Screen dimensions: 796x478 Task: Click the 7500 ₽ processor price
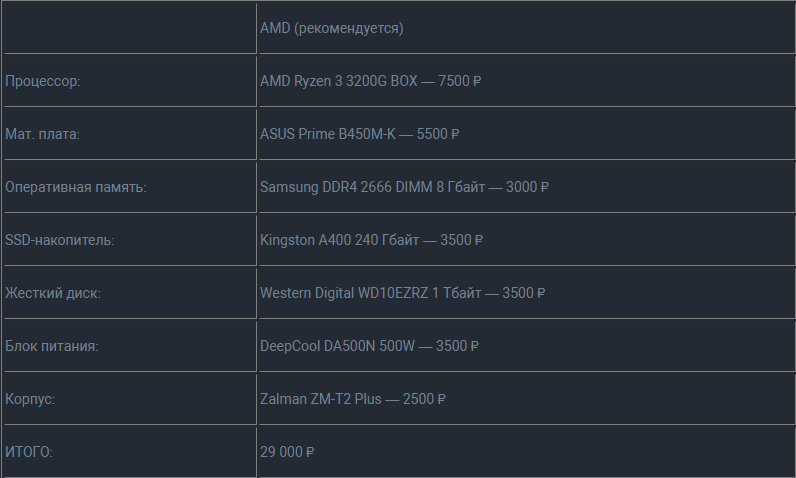click(x=459, y=81)
